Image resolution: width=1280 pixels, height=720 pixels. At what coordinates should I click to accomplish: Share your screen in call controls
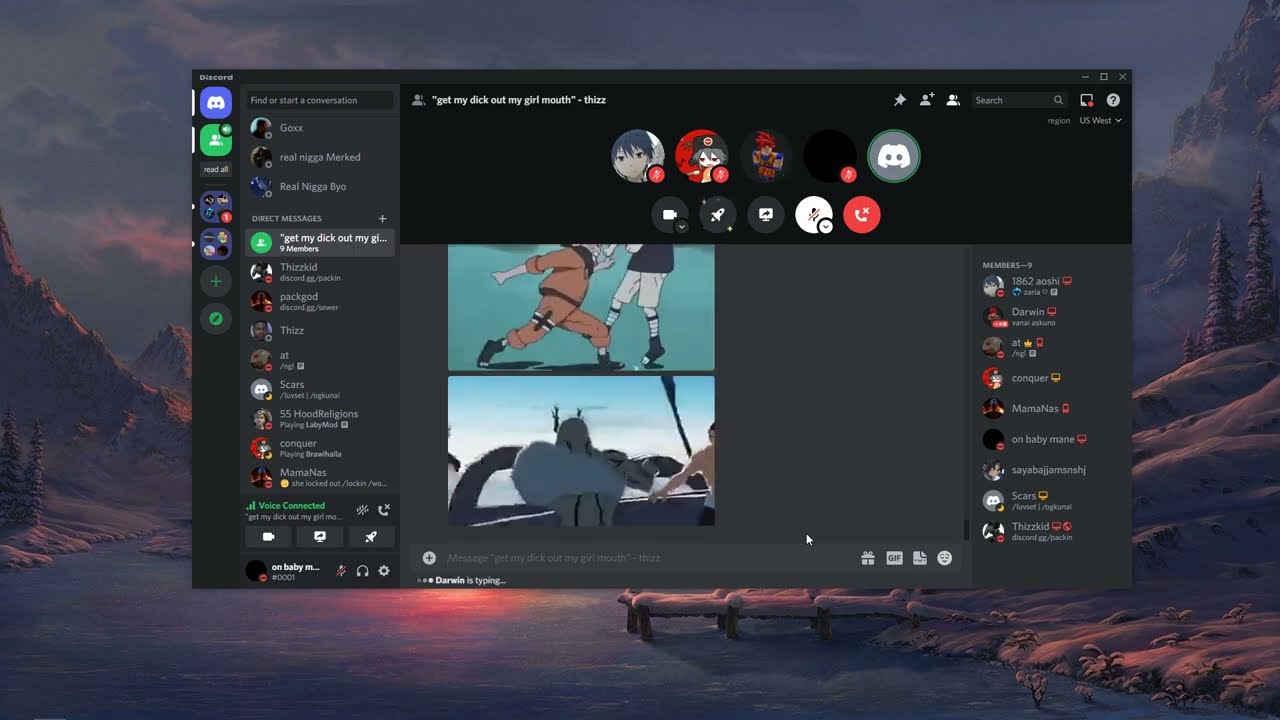[x=766, y=215]
